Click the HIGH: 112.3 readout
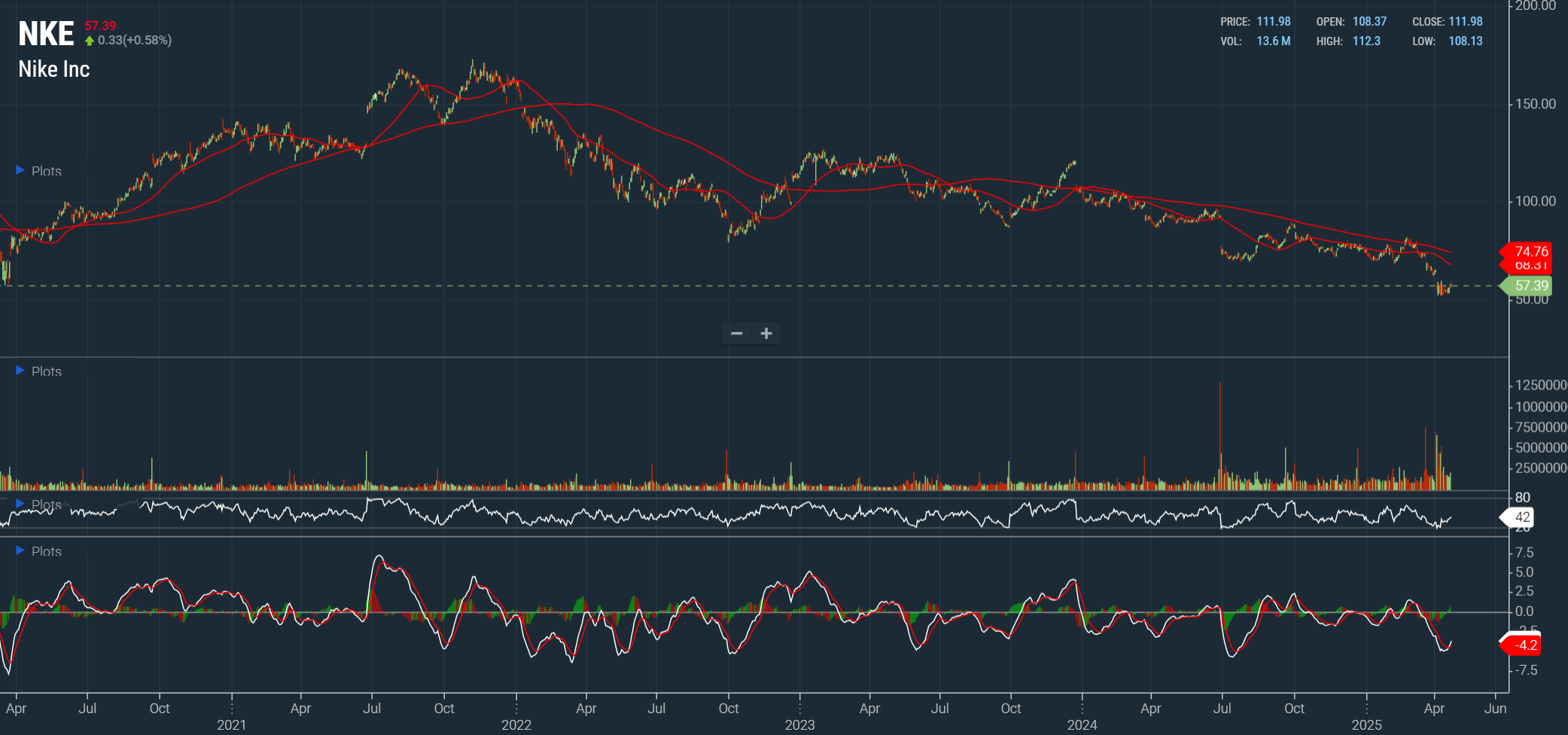 (1348, 41)
